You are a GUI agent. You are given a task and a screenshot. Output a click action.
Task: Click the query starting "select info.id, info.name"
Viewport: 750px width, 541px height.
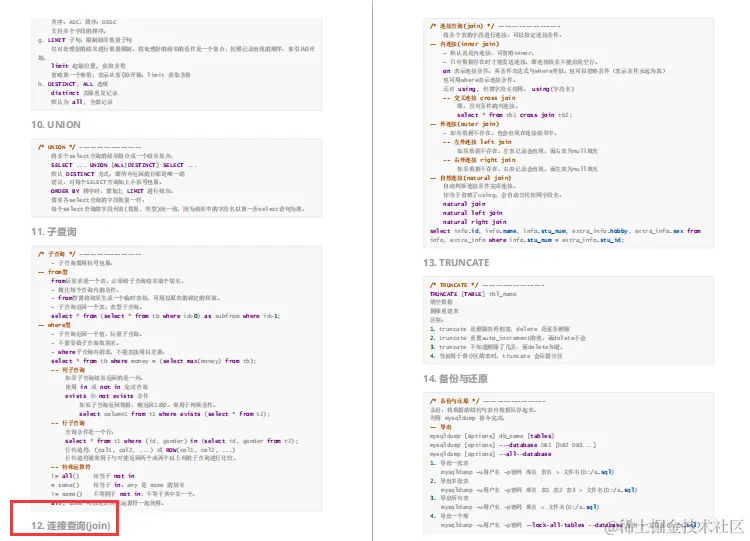pos(565,235)
